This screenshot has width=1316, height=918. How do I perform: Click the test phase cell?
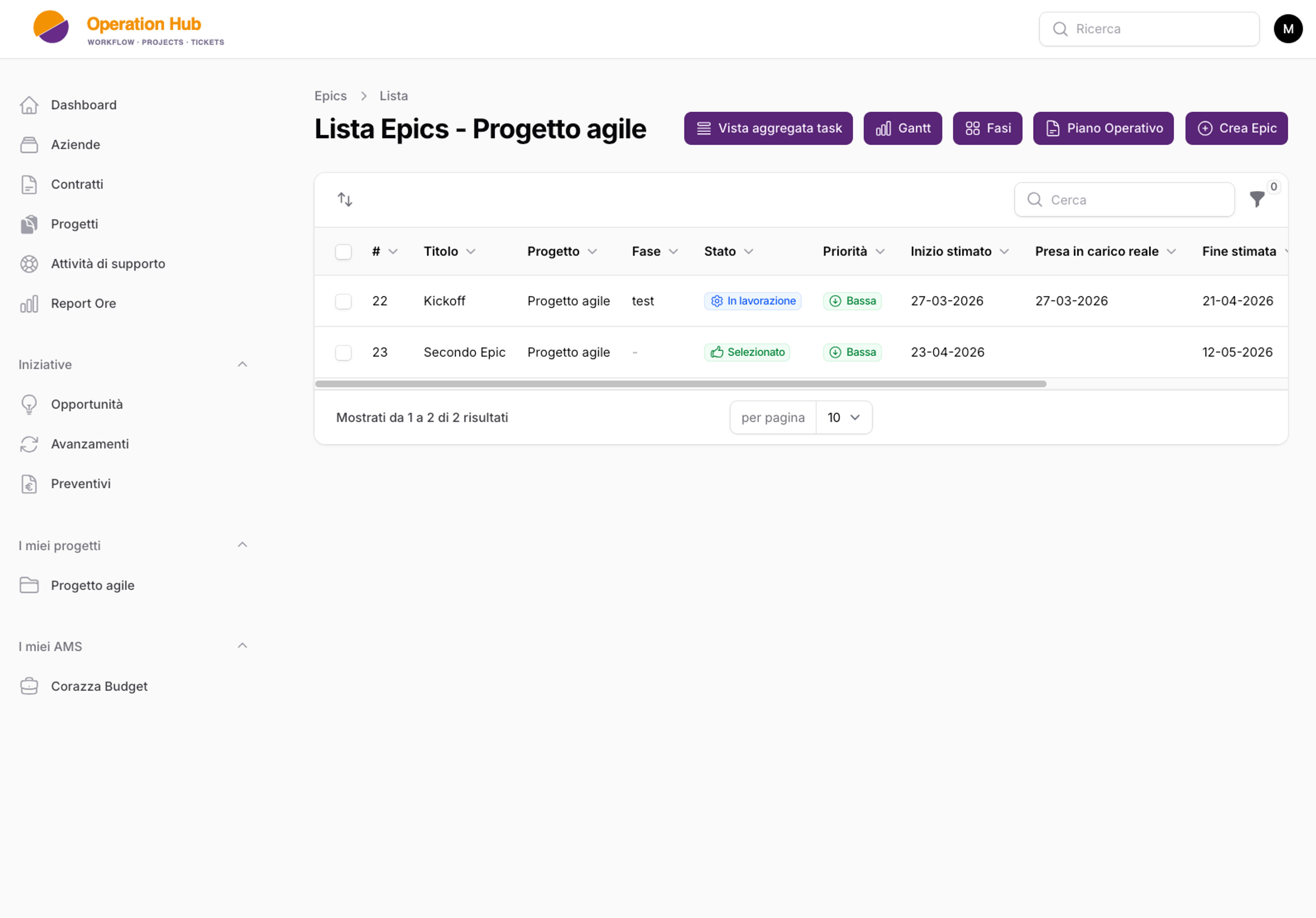643,301
